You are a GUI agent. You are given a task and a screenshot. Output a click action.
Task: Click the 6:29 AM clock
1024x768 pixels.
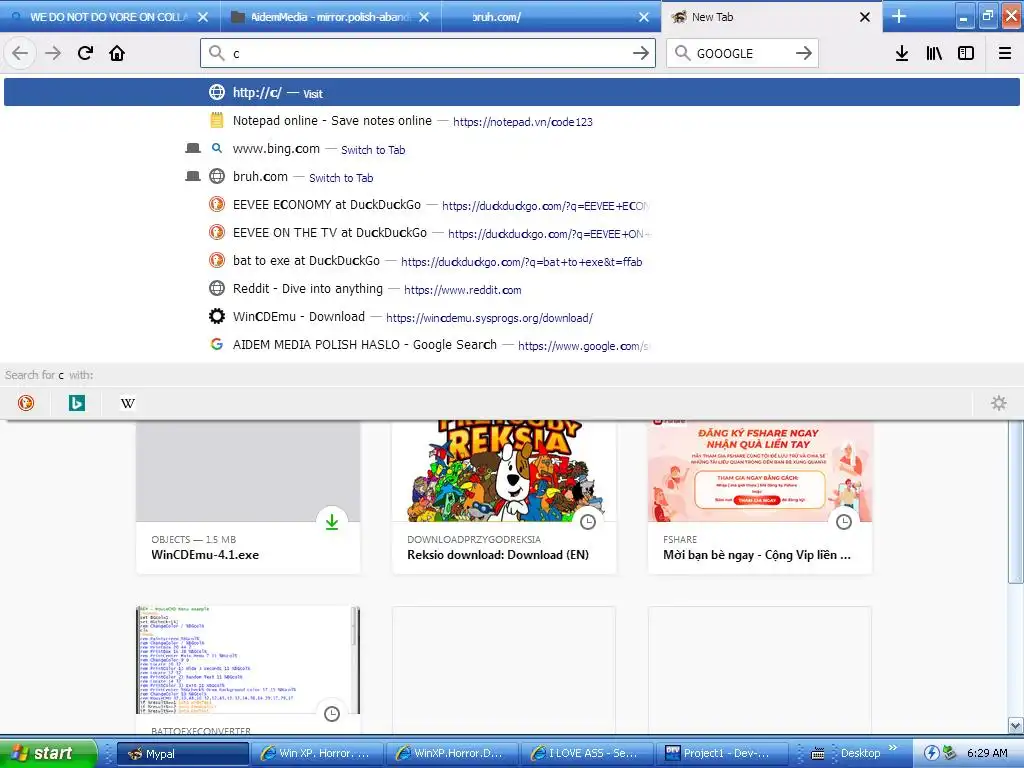point(987,754)
